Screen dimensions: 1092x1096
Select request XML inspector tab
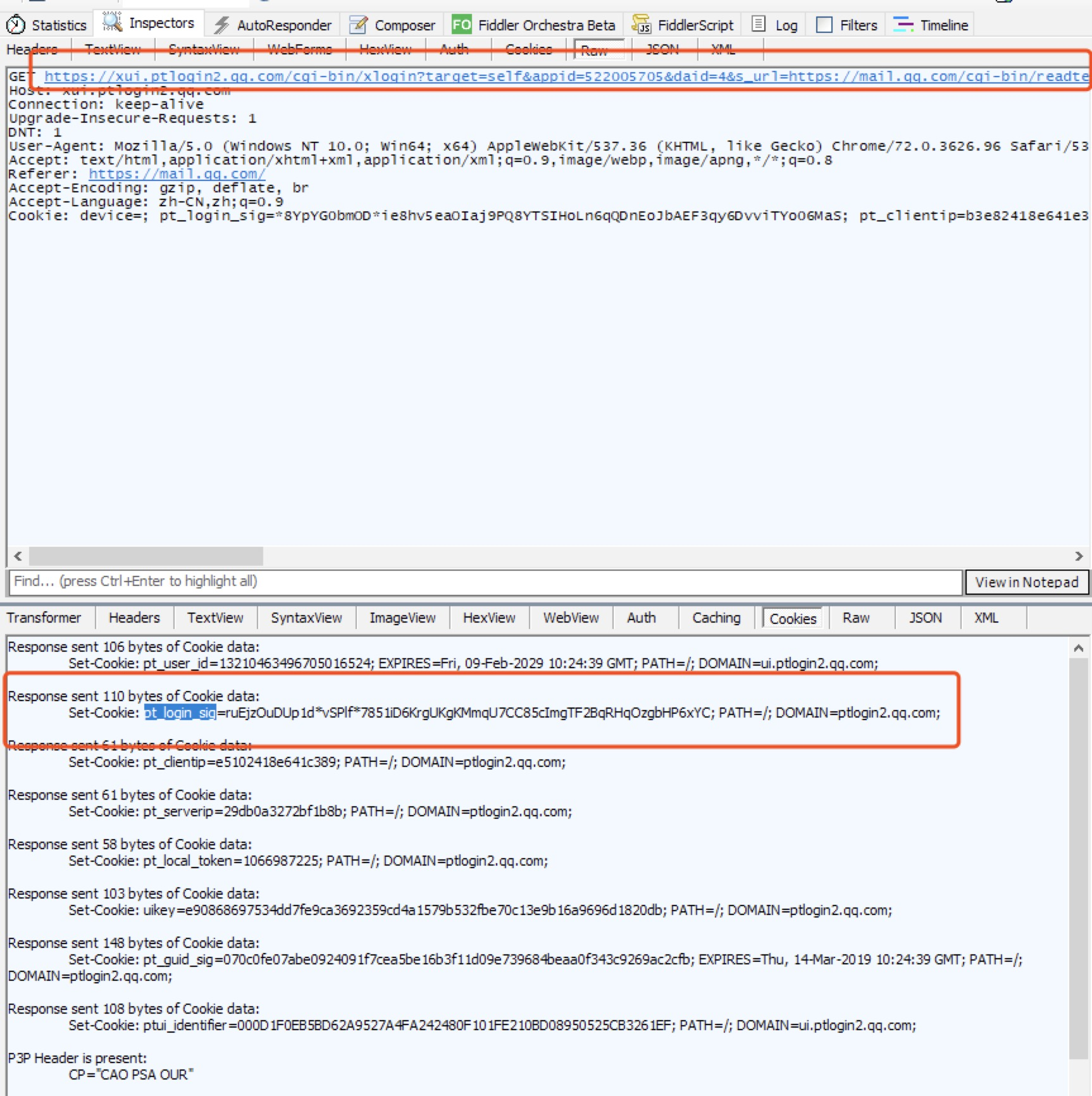click(723, 49)
